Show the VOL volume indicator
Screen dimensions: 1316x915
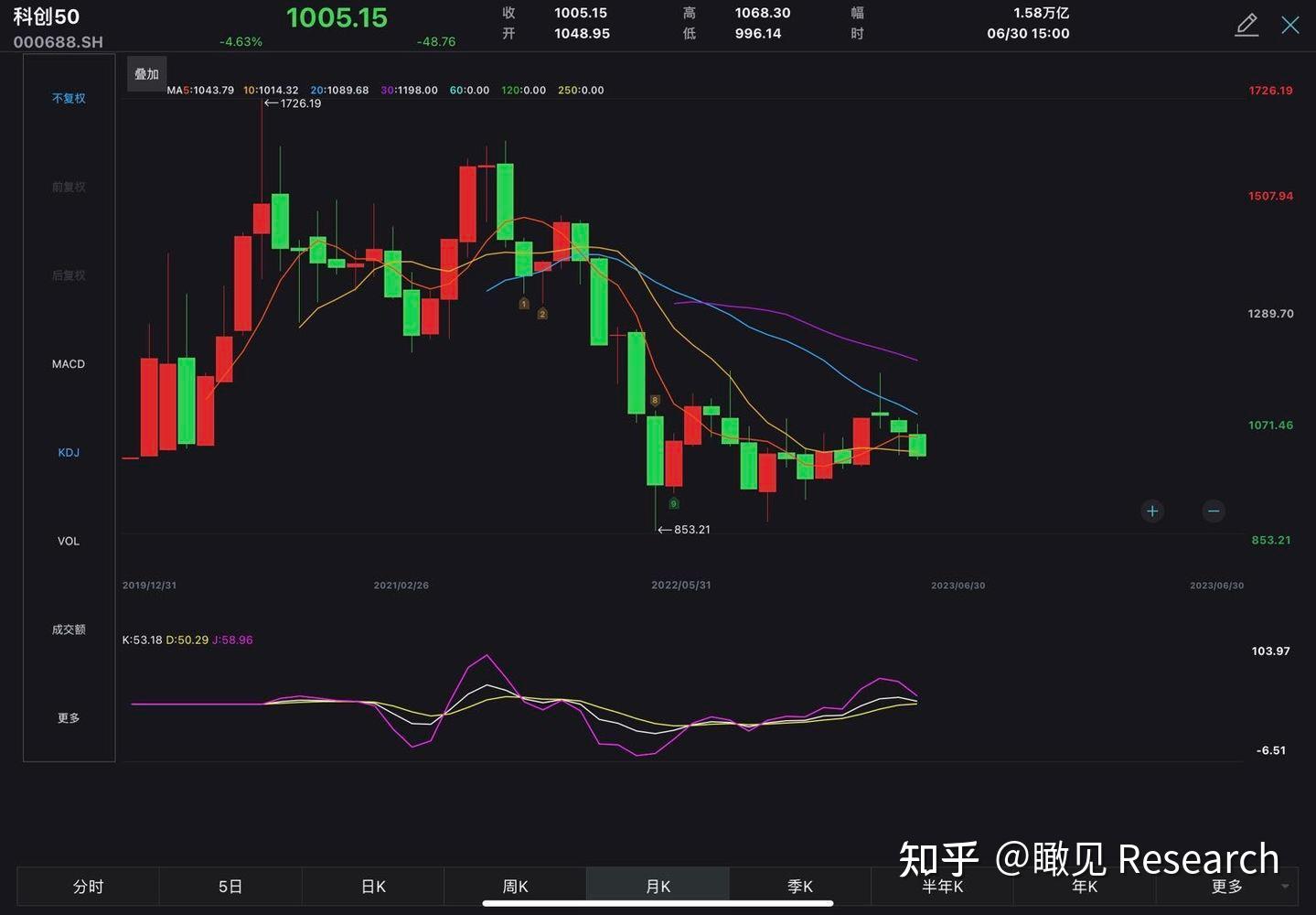pos(68,541)
